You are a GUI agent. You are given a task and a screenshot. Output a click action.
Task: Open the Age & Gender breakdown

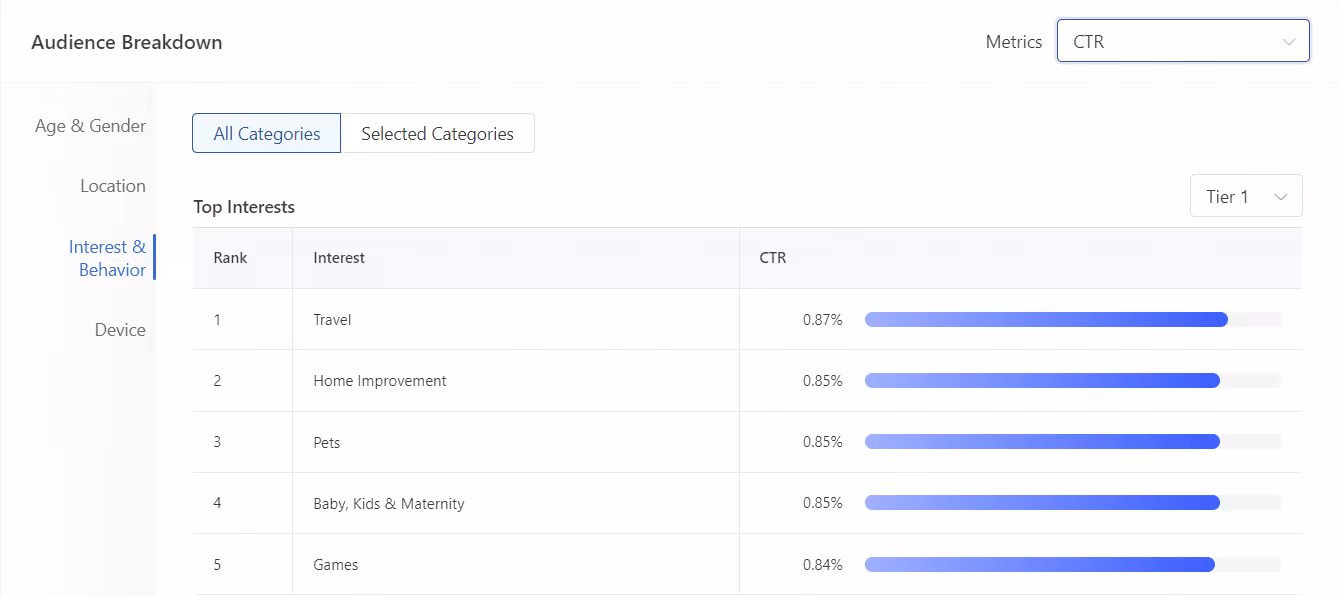[x=90, y=125]
